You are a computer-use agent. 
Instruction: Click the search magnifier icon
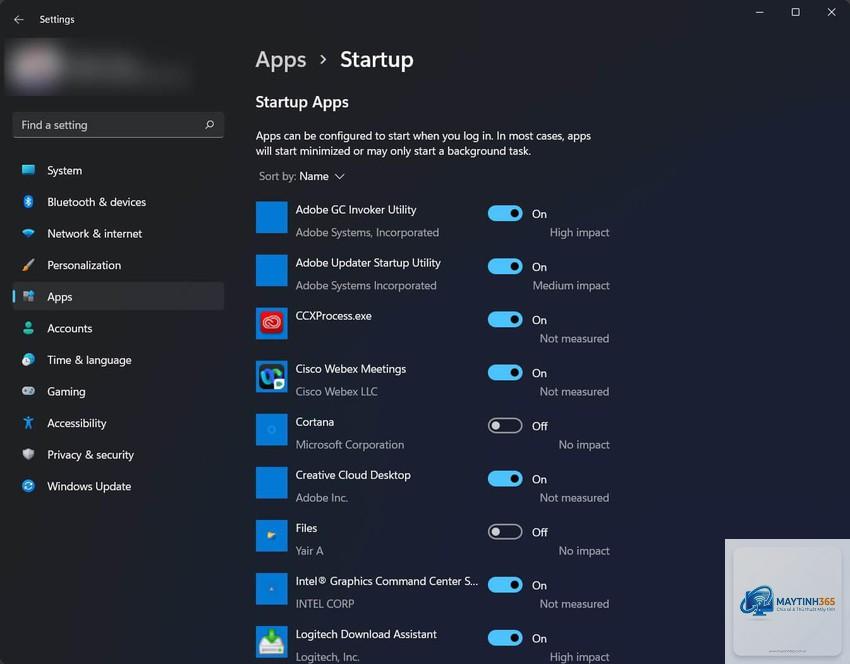[x=210, y=125]
